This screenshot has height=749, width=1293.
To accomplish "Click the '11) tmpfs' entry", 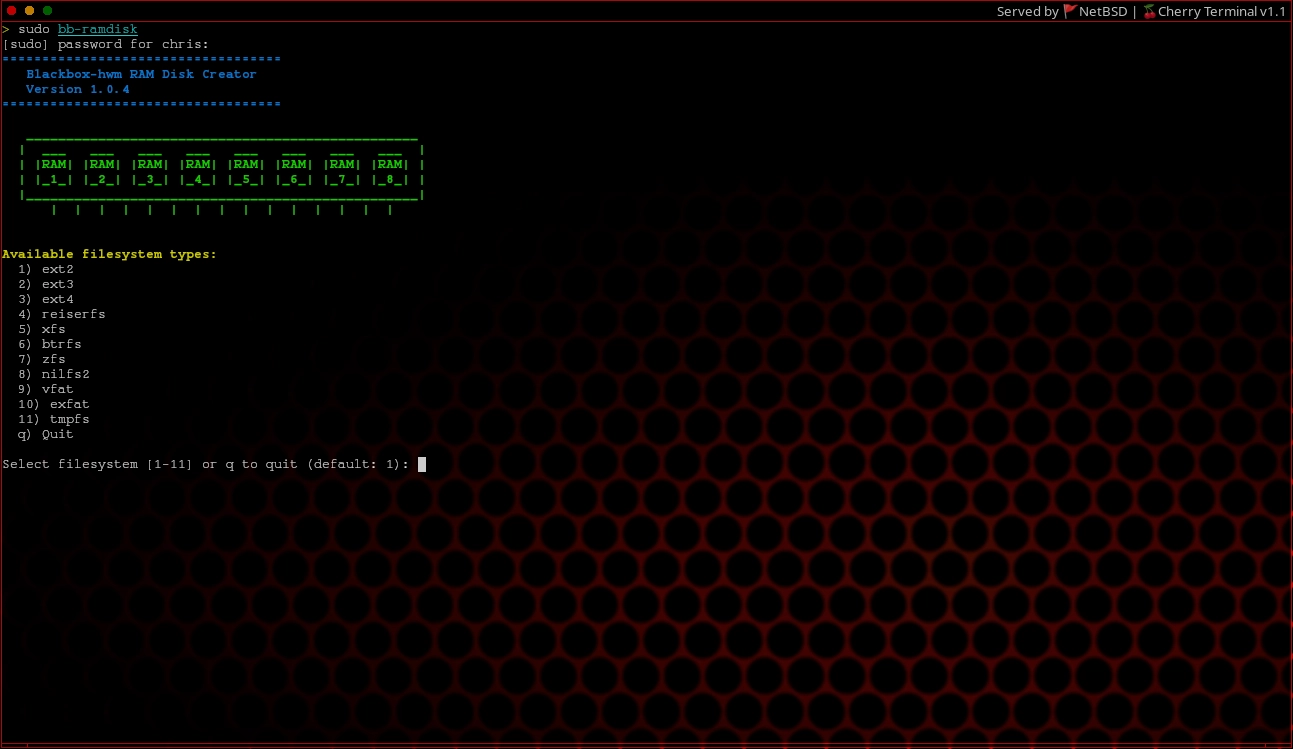I will [54, 419].
